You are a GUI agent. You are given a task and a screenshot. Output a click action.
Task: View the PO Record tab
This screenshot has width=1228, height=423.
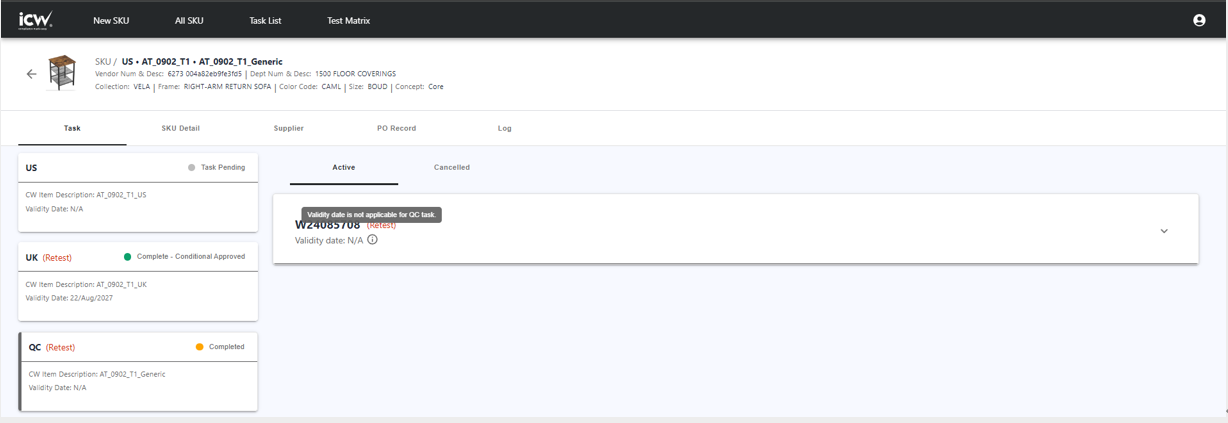[396, 128]
